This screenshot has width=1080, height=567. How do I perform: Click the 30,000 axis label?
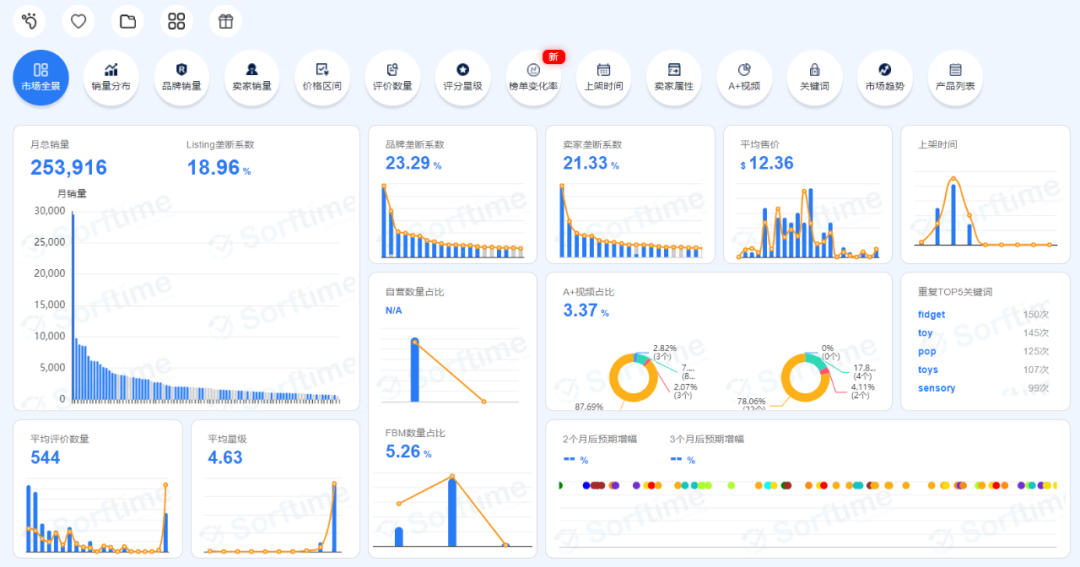click(x=50, y=211)
